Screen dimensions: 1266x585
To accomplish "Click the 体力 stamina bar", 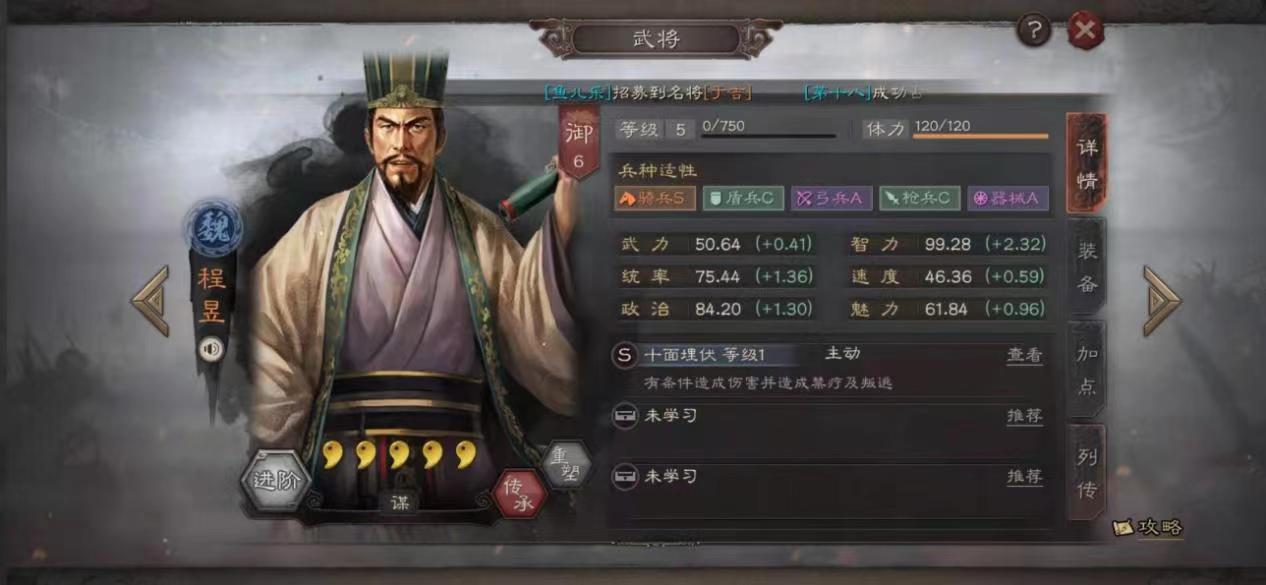I will pyautogui.click(x=981, y=129).
